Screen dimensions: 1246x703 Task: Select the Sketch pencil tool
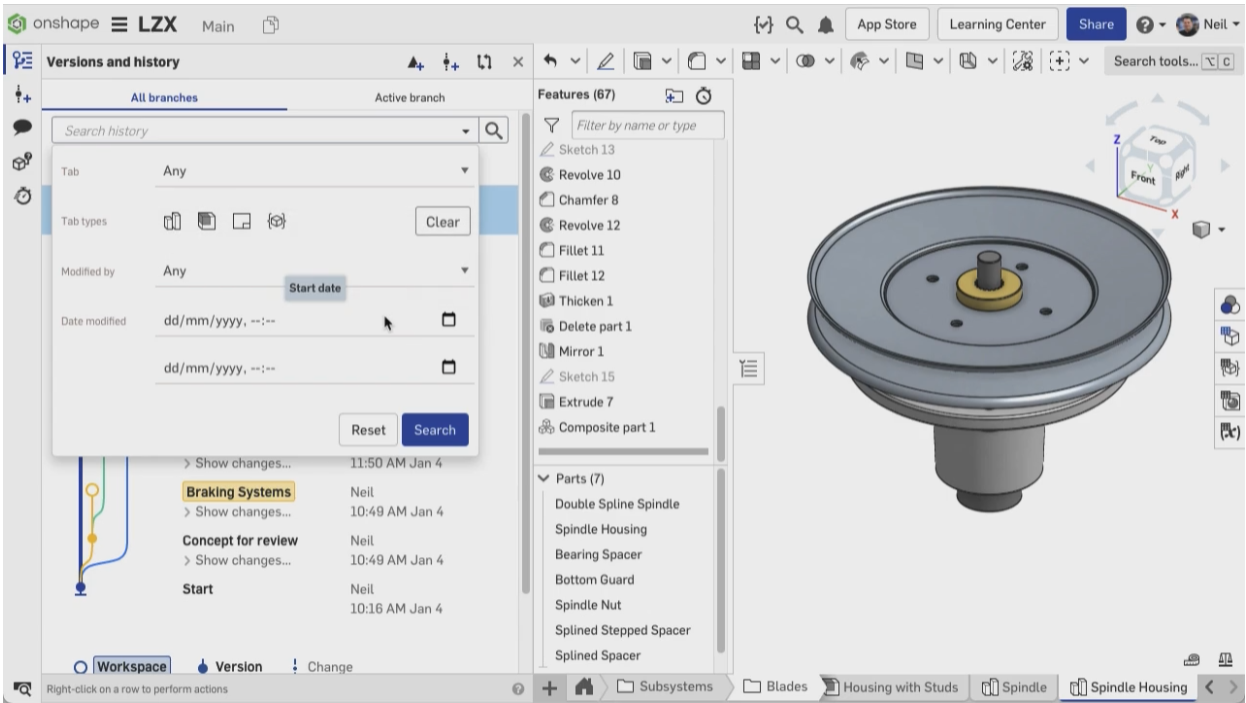click(606, 62)
